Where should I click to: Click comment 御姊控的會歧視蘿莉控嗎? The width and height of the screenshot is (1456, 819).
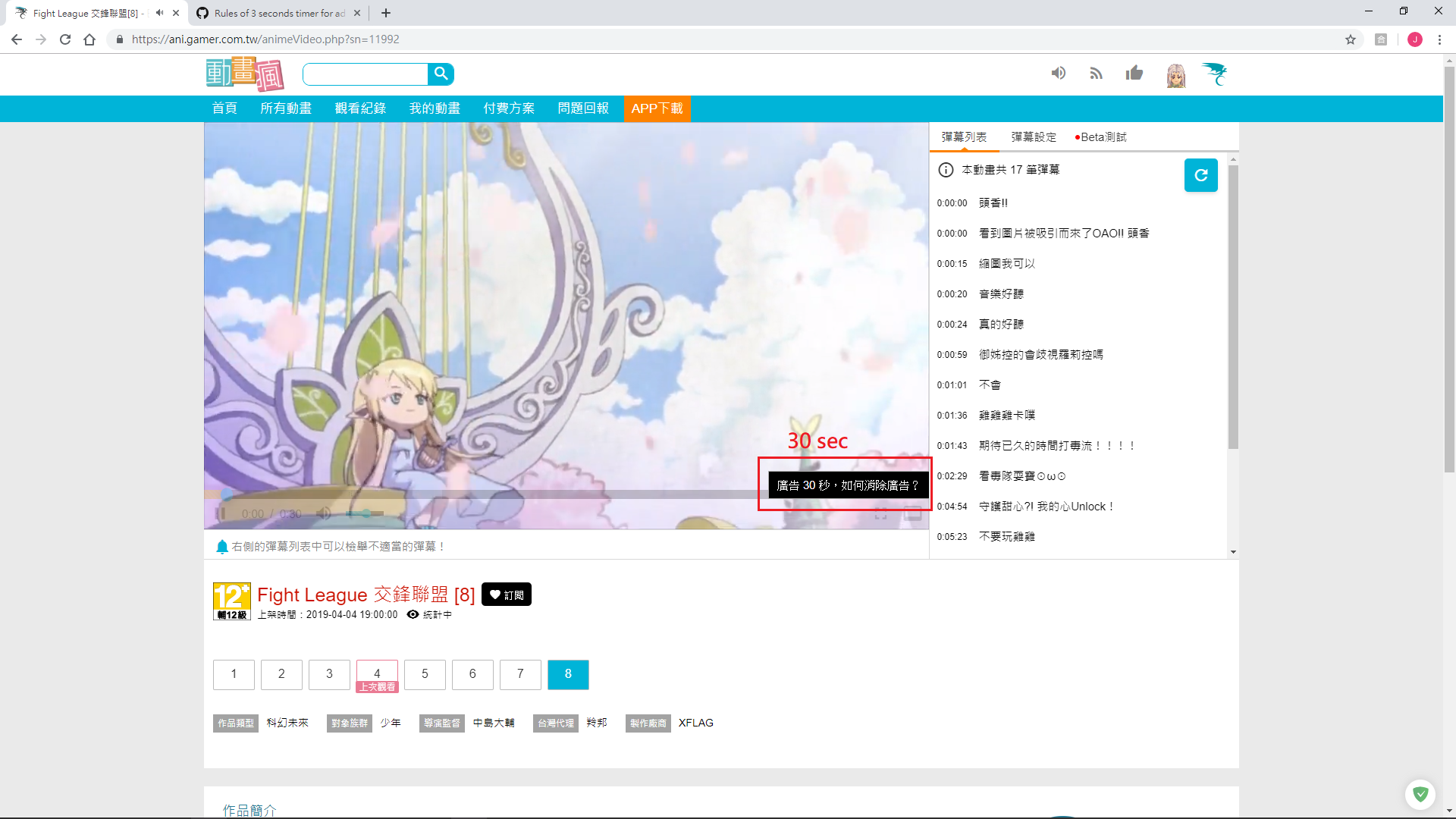1041,355
